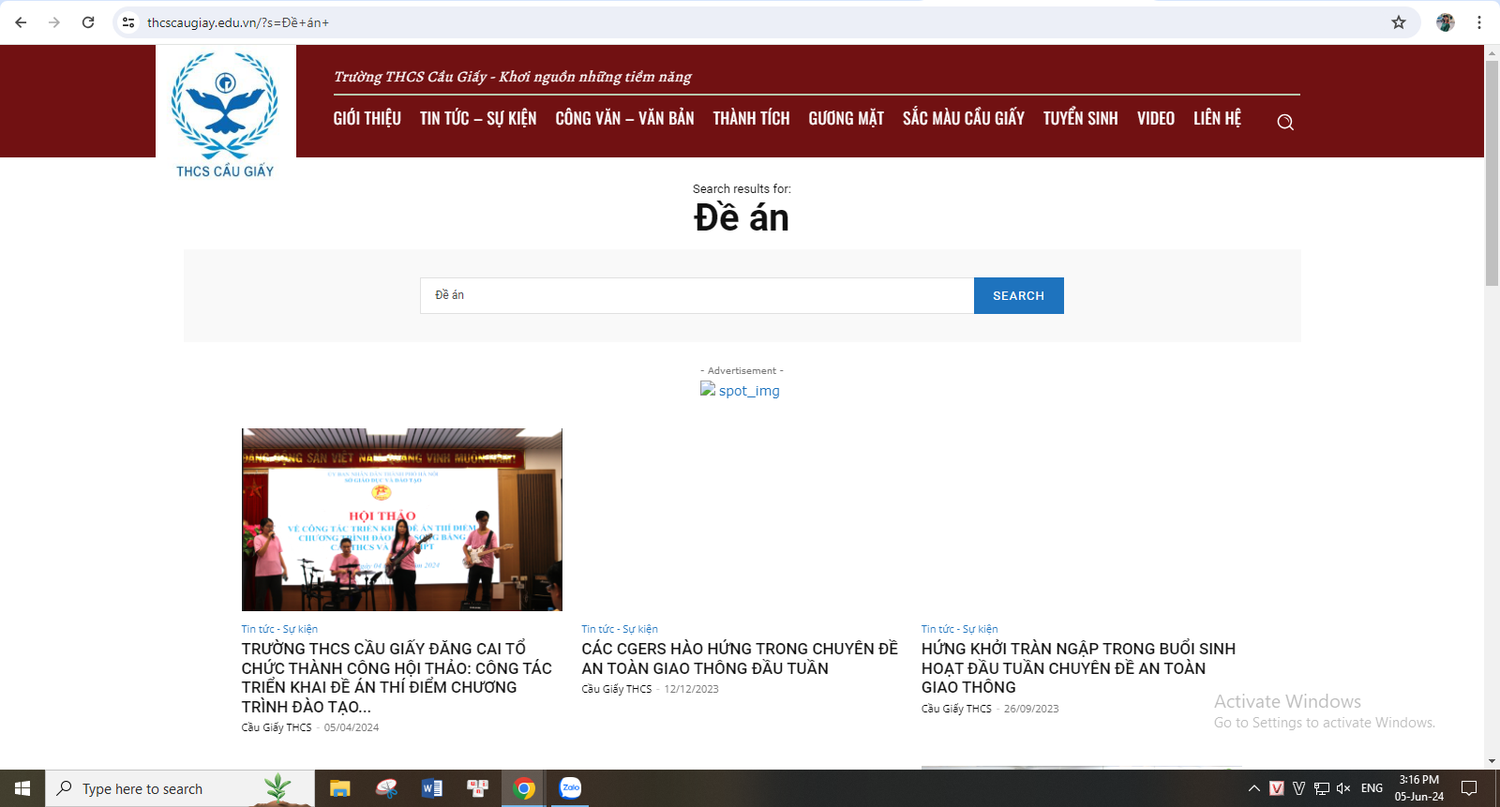Go back to the previous page
The width and height of the screenshot is (1500, 807).
point(21,22)
